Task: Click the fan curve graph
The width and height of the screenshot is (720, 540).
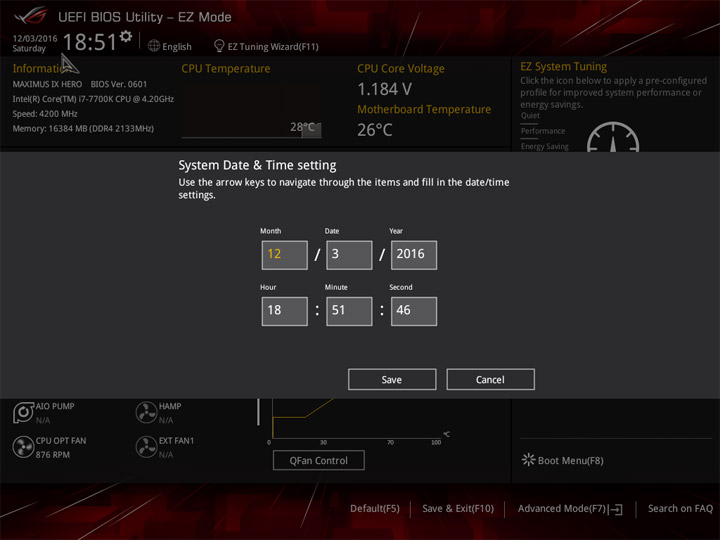Action: pyautogui.click(x=356, y=419)
